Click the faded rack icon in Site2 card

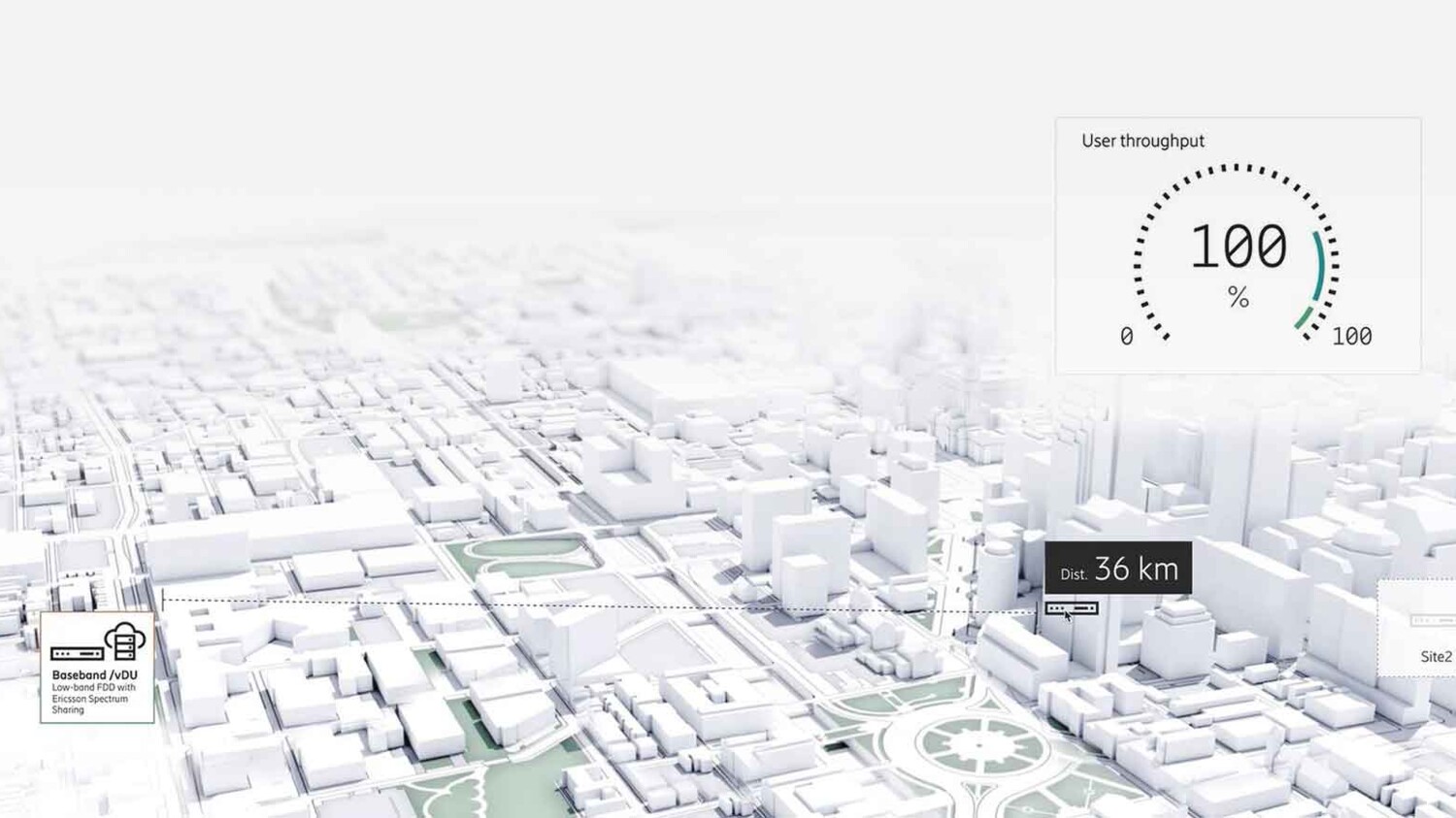point(1433,620)
